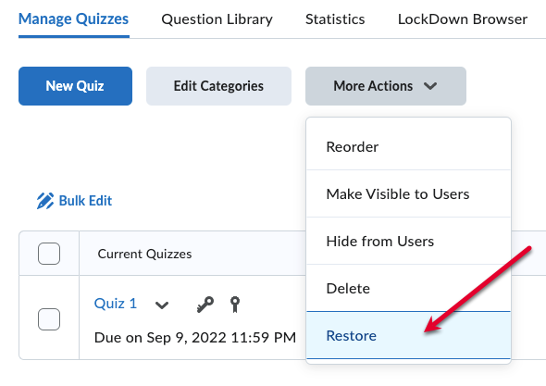This screenshot has height=386, width=546.
Task: Click the key icon beside Quiz 1
Action: (x=205, y=305)
